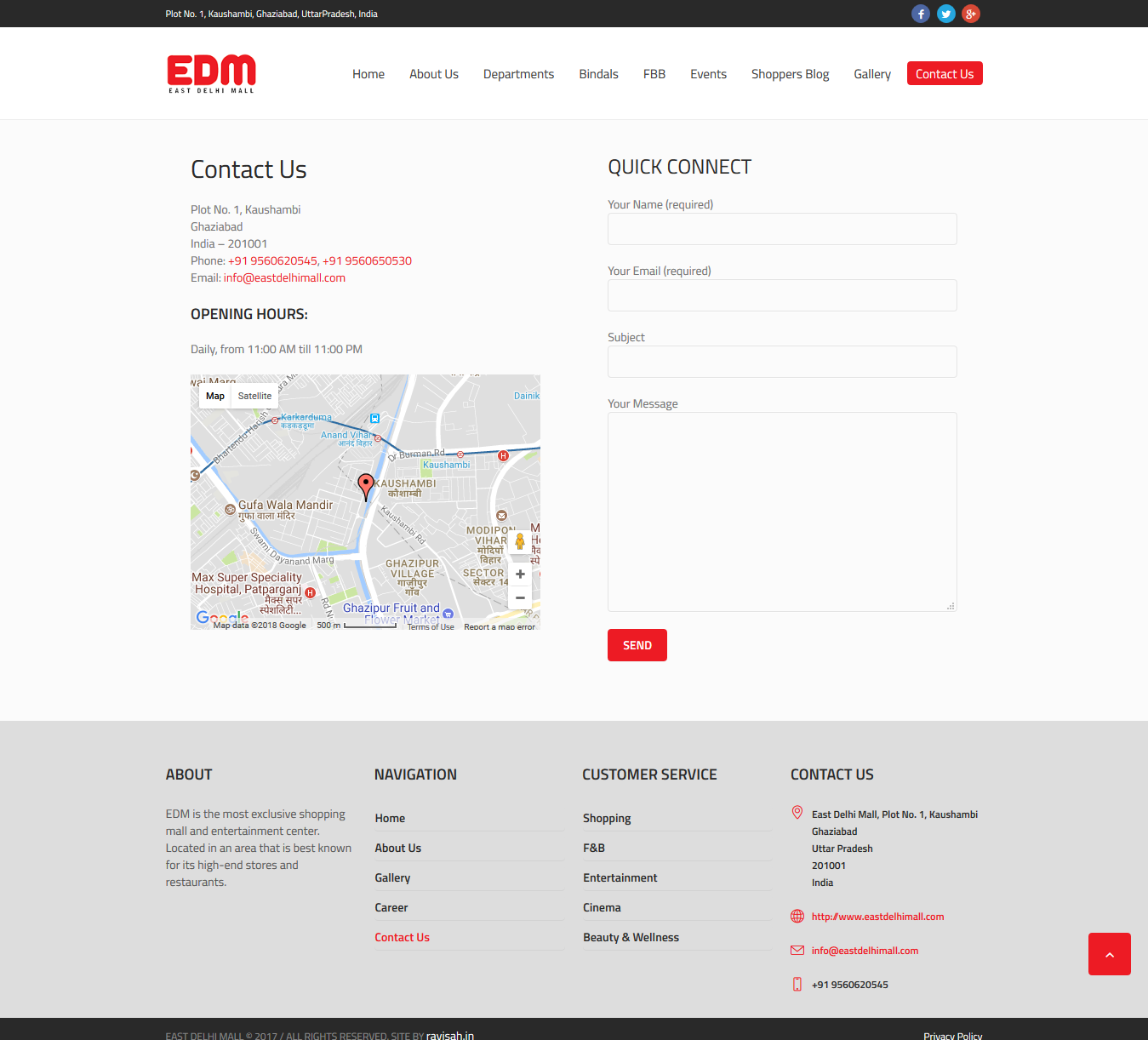Switch map to Satellite view

click(254, 396)
